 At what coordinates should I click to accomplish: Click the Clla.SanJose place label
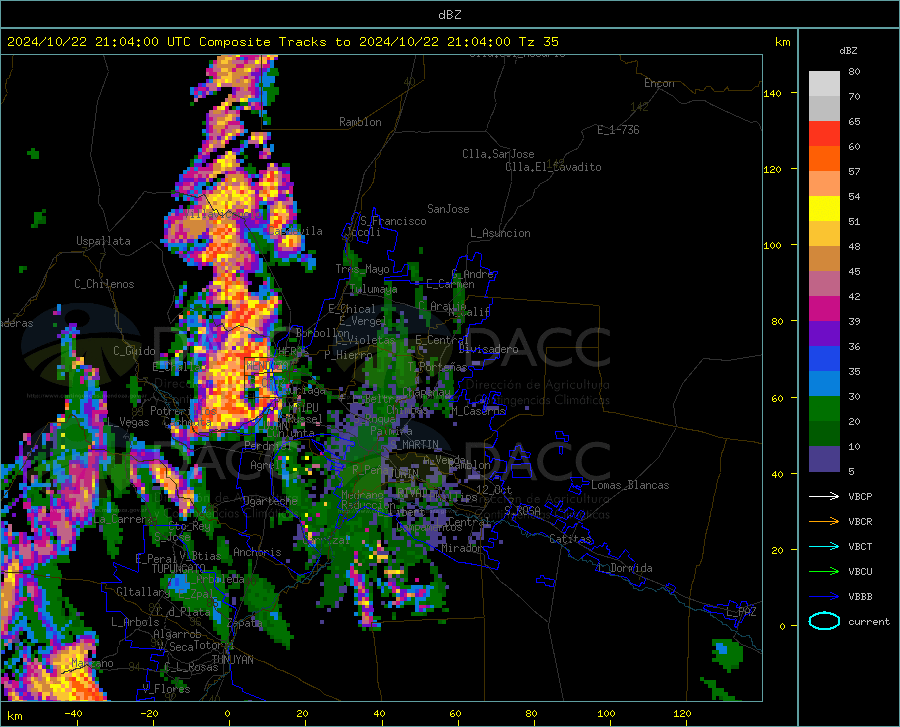coord(498,154)
